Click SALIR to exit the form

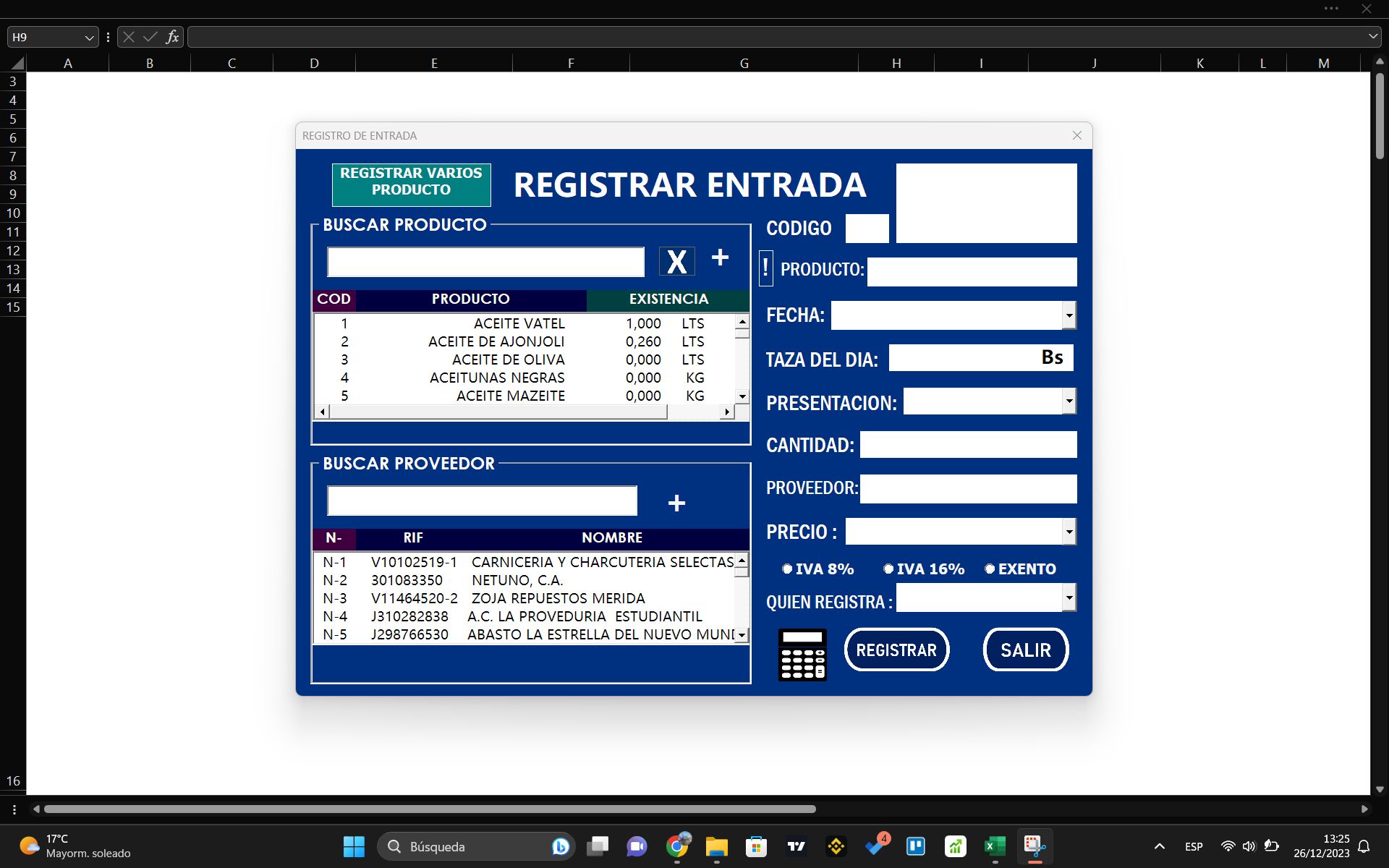point(1025,649)
